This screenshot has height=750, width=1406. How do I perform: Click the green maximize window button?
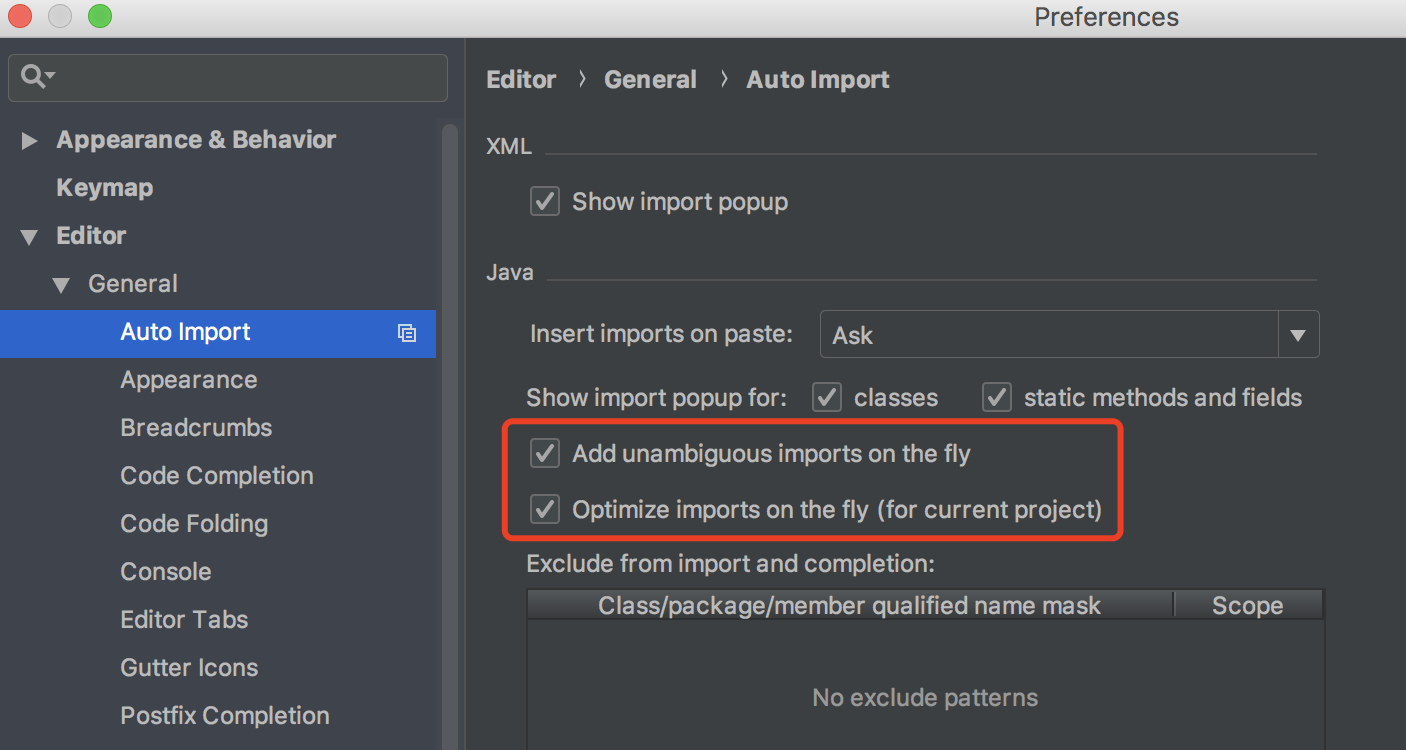[100, 16]
